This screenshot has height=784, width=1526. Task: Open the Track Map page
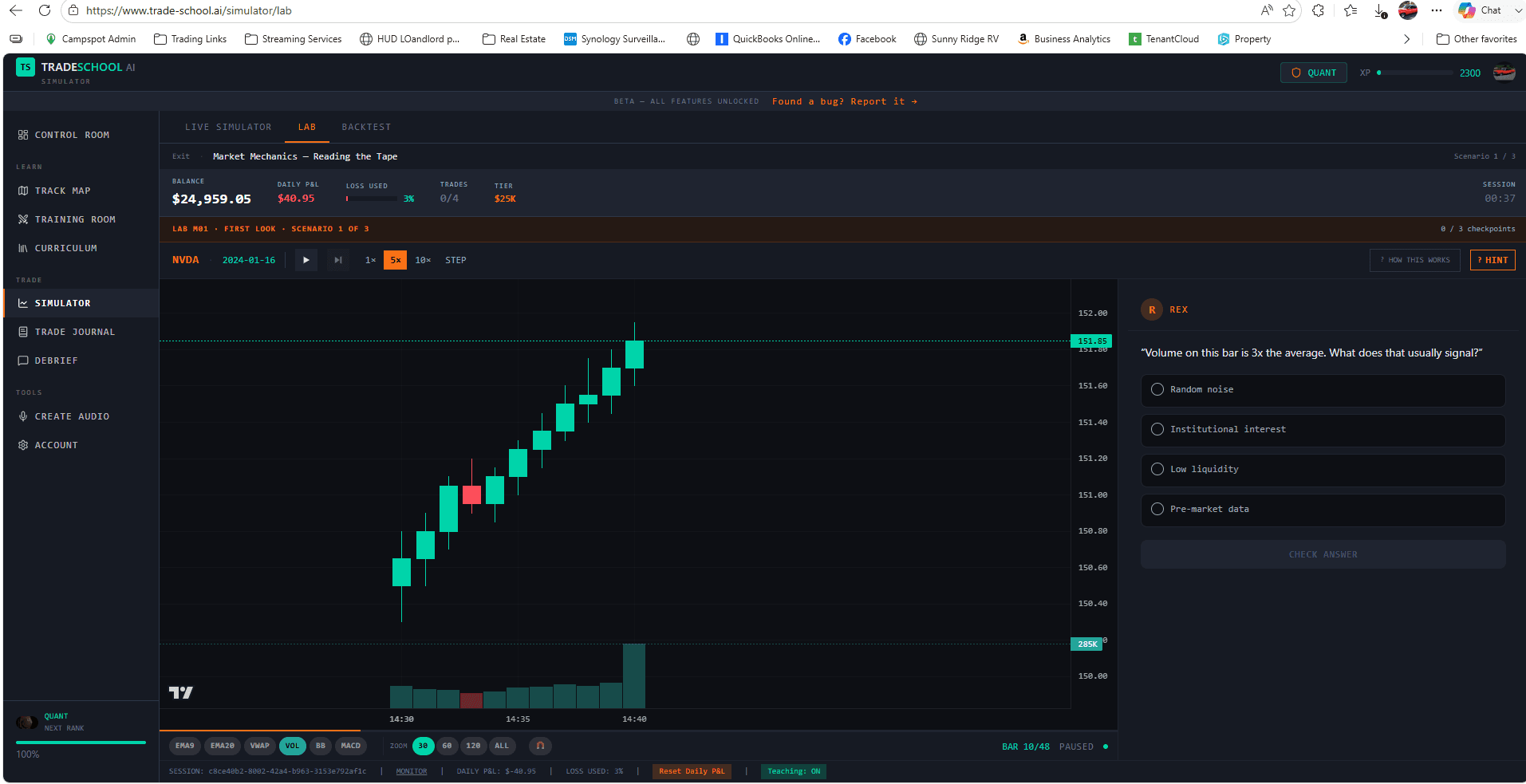[62, 191]
